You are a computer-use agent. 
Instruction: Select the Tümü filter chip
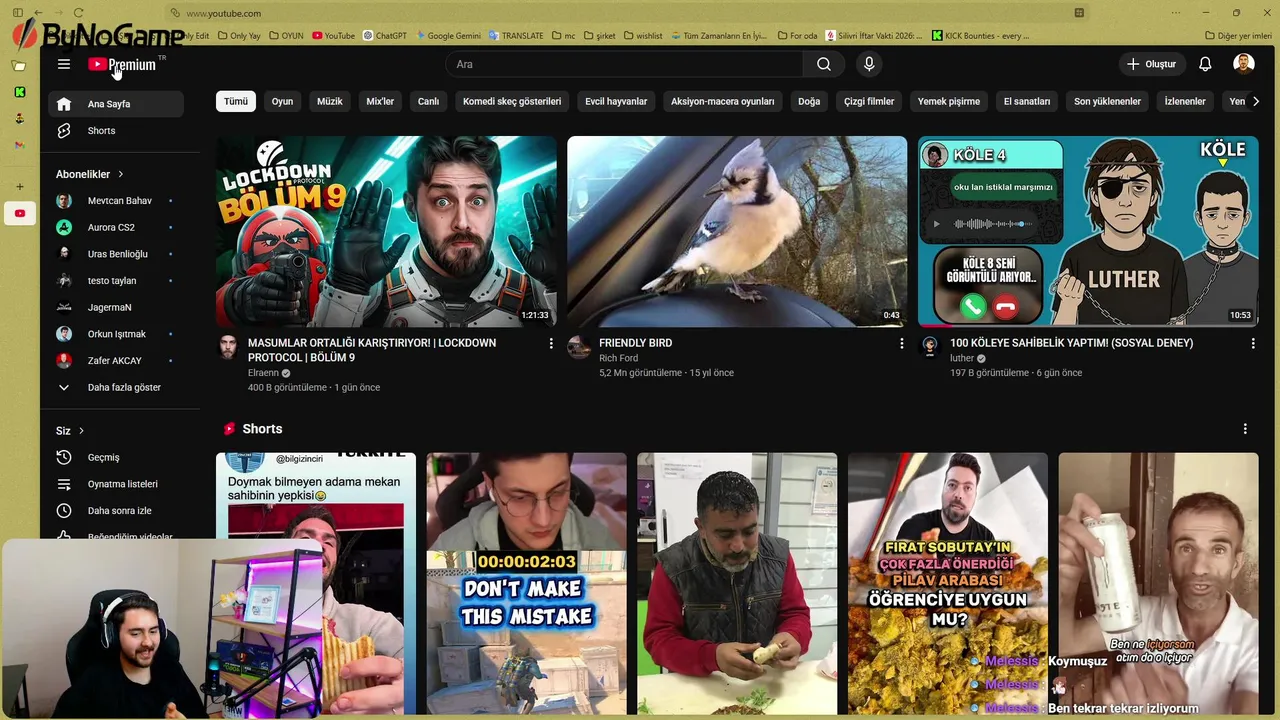pyautogui.click(x=236, y=101)
